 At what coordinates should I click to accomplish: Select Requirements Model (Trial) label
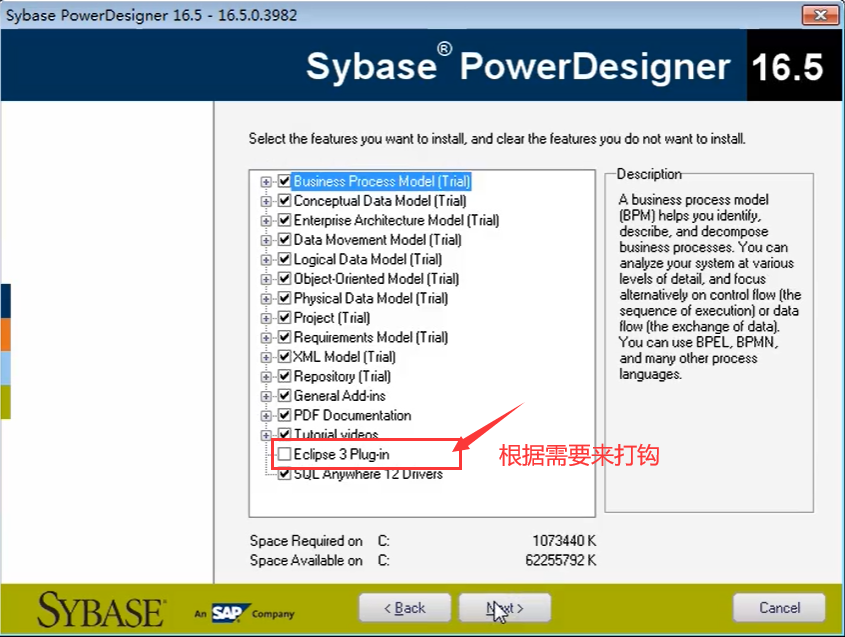[371, 337]
